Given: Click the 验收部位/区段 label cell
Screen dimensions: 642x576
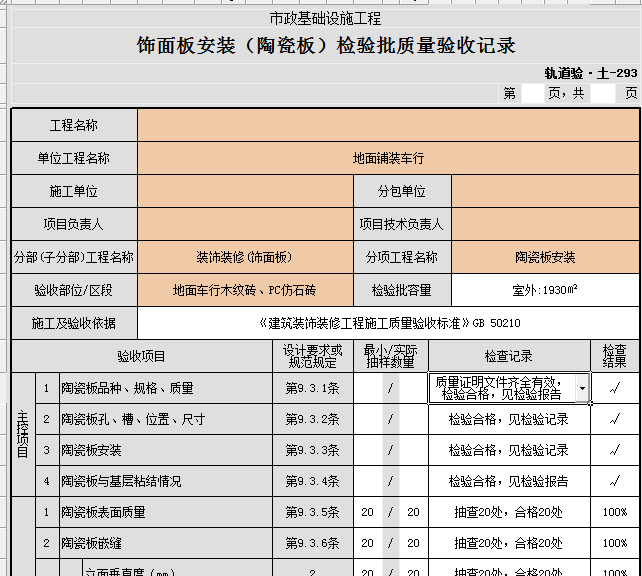Looking at the screenshot, I should tap(74, 290).
